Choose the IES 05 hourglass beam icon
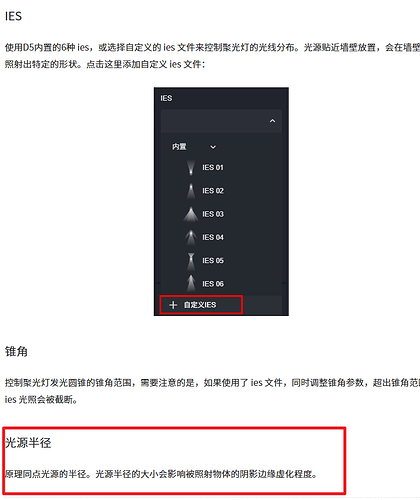This screenshot has height=500, width=420. click(191, 261)
